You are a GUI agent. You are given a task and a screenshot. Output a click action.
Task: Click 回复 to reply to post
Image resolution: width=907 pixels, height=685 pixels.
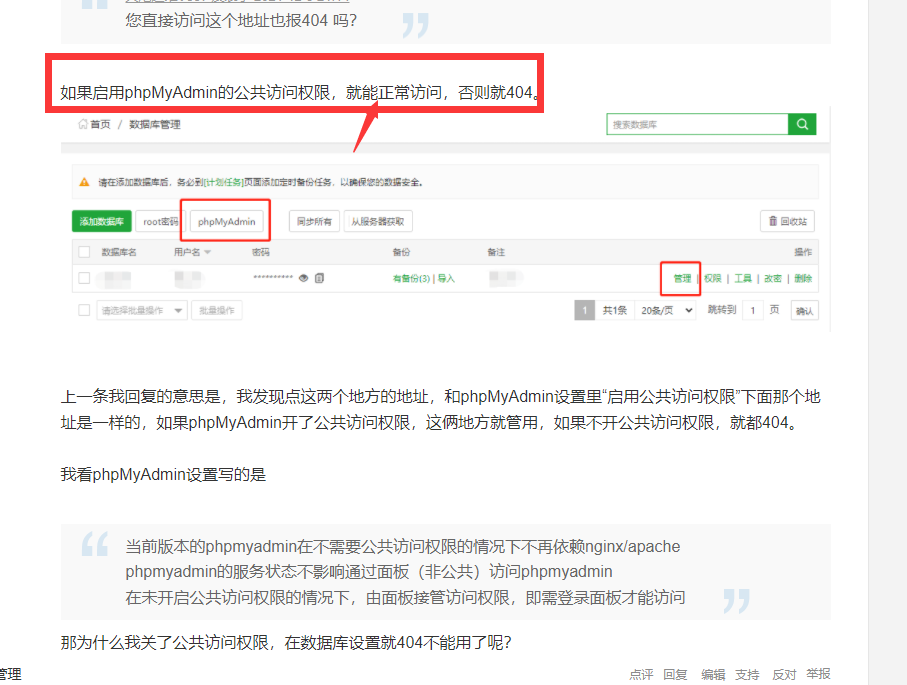(675, 675)
